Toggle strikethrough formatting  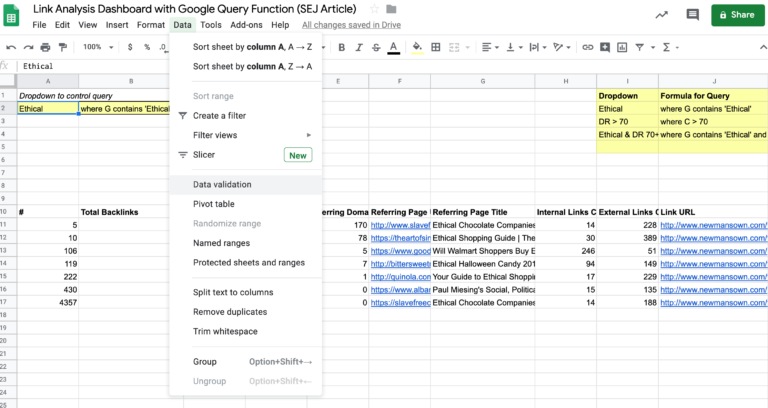[375, 47]
